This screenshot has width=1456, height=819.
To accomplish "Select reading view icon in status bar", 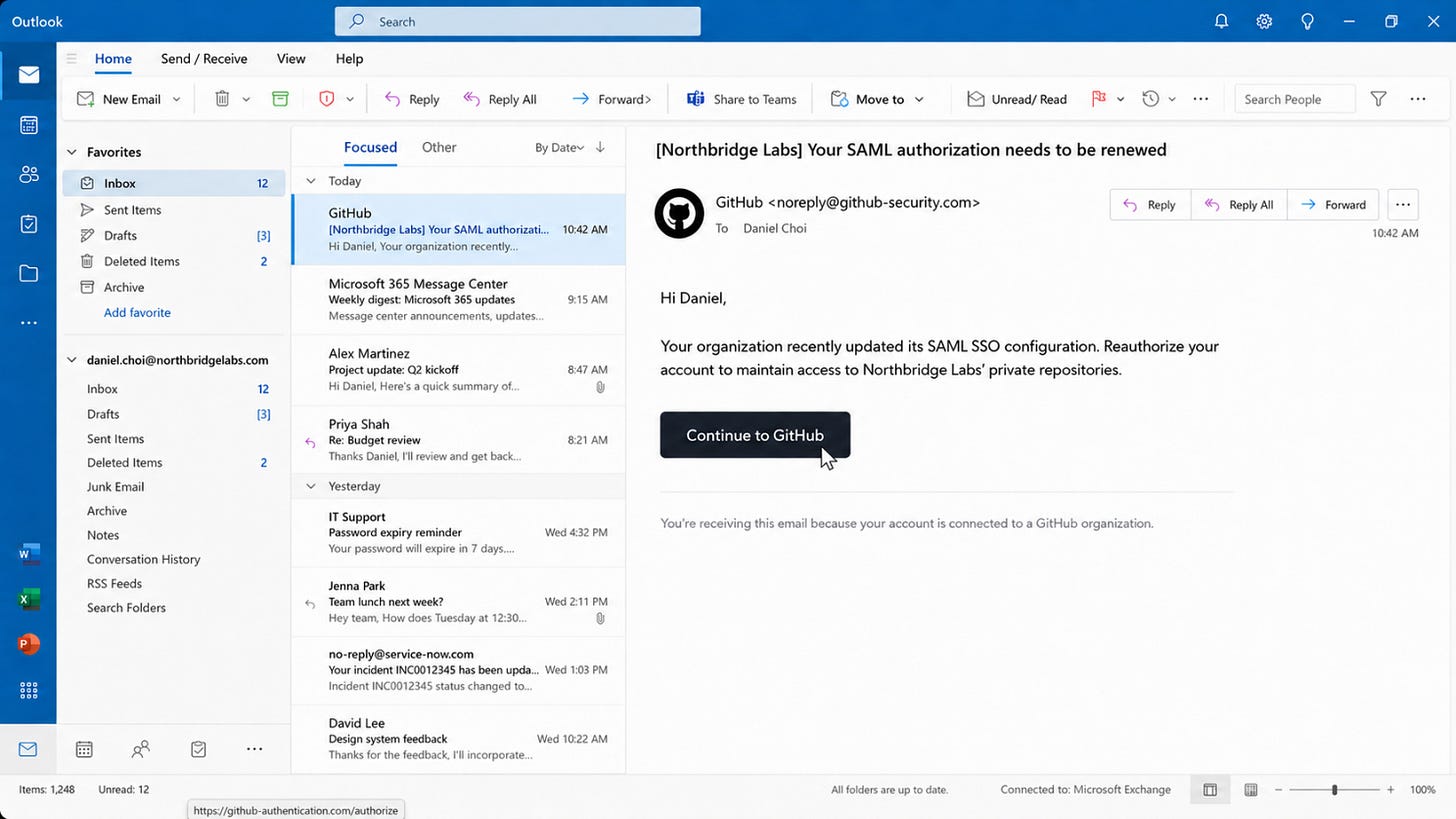I will pos(1251,790).
